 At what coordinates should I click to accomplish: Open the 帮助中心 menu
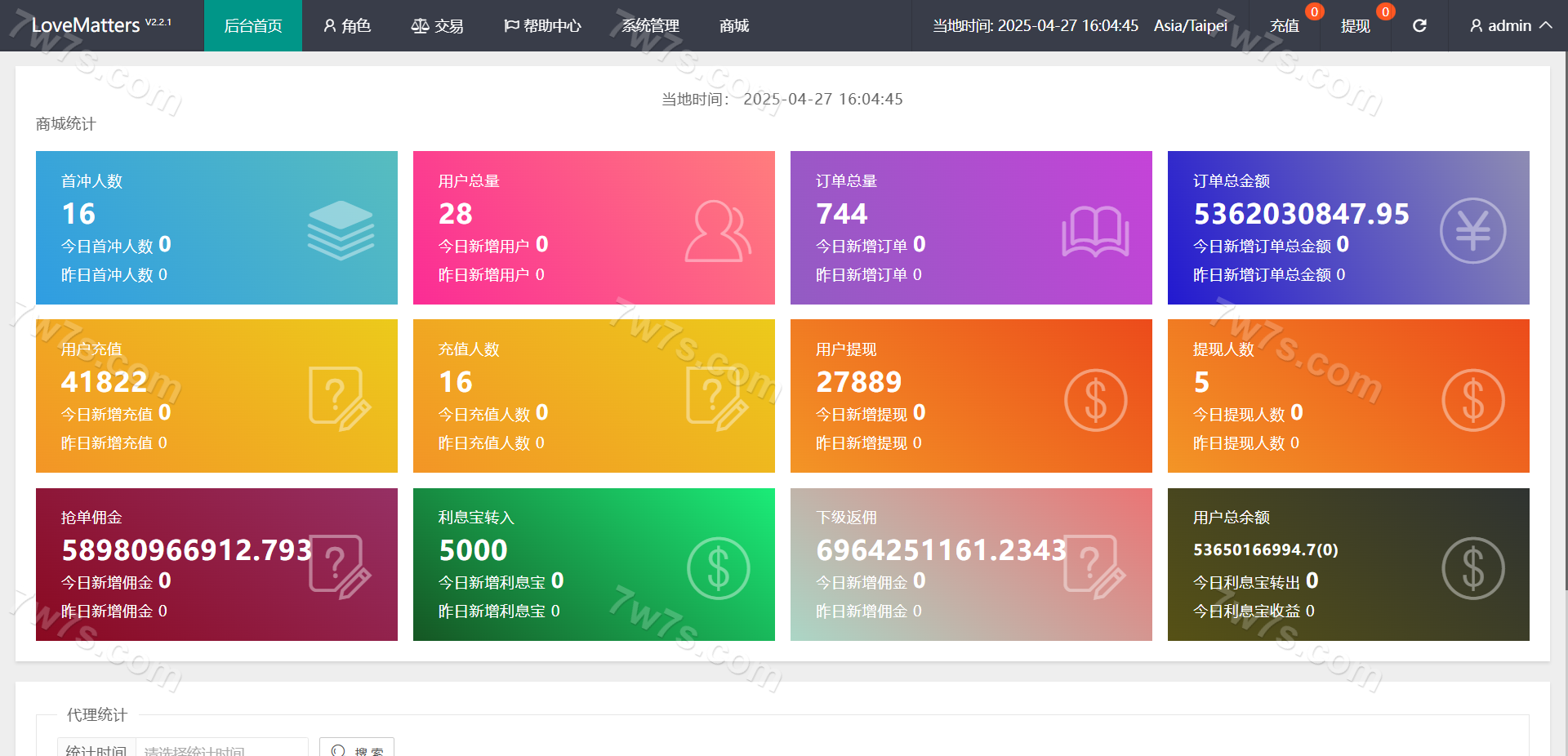click(542, 26)
